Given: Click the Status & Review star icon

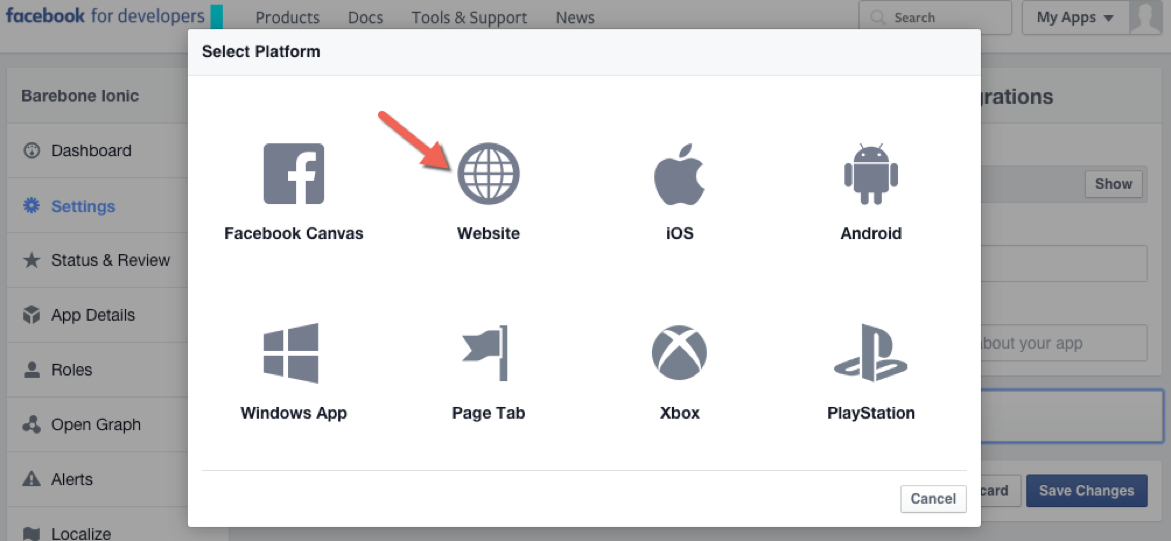Looking at the screenshot, I should click(x=31, y=260).
